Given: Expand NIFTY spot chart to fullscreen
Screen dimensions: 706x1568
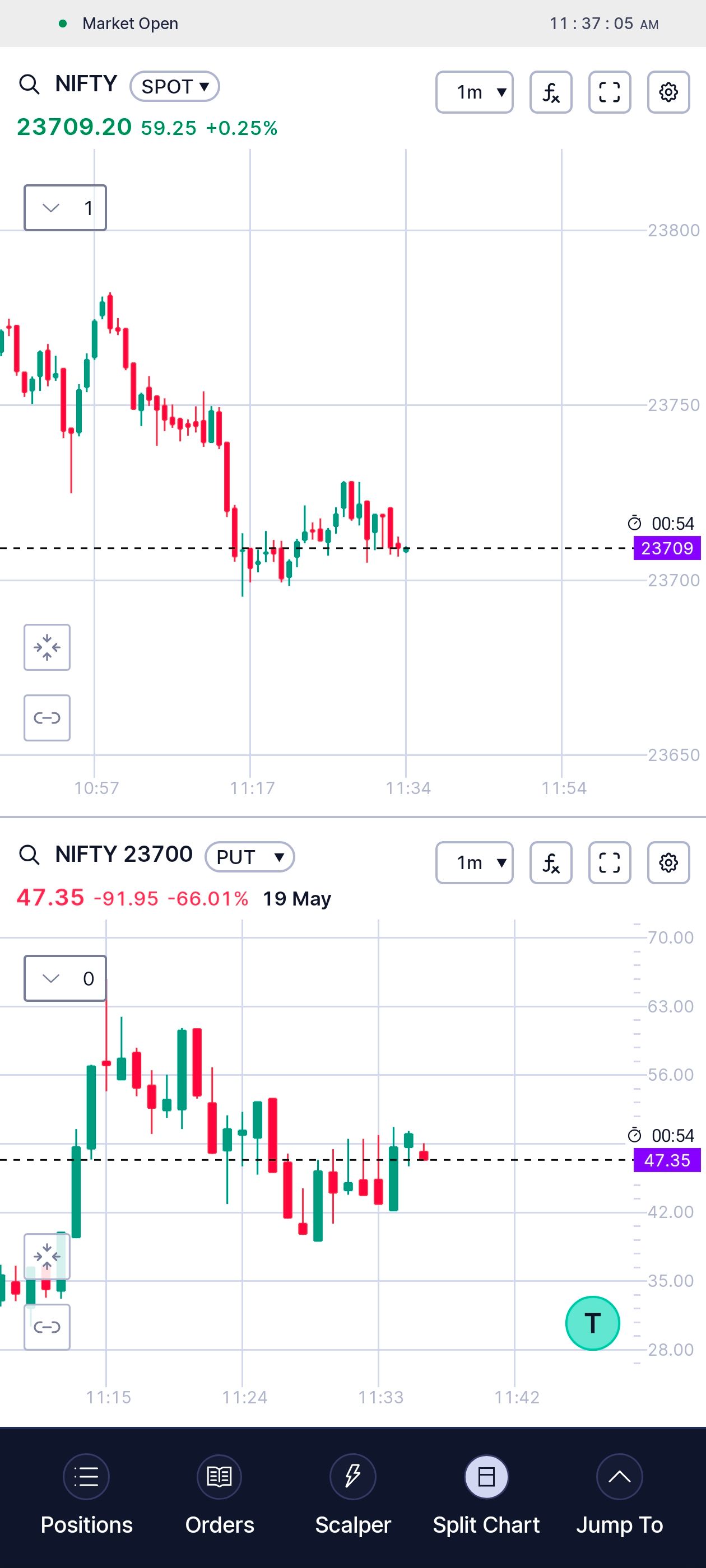Looking at the screenshot, I should 609,92.
